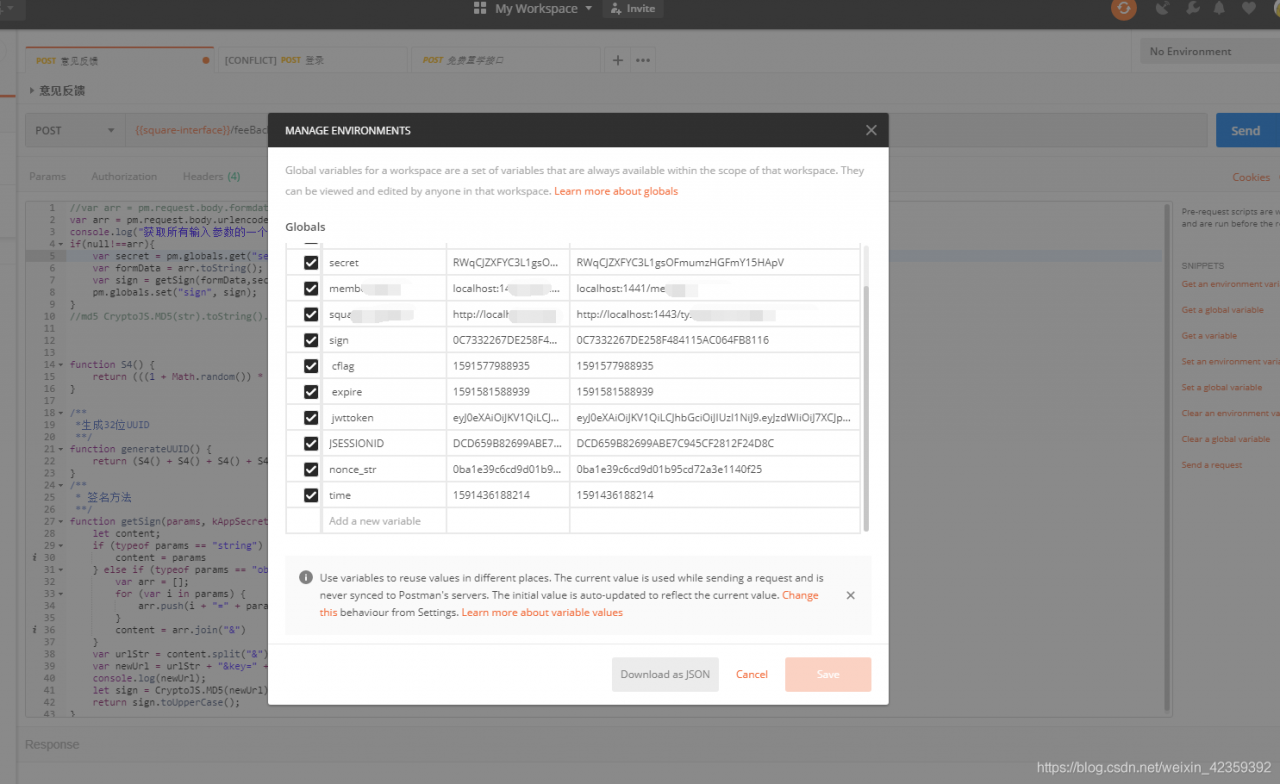The width and height of the screenshot is (1280, 784).
Task: Switch to the Authorization tab
Action: click(124, 176)
